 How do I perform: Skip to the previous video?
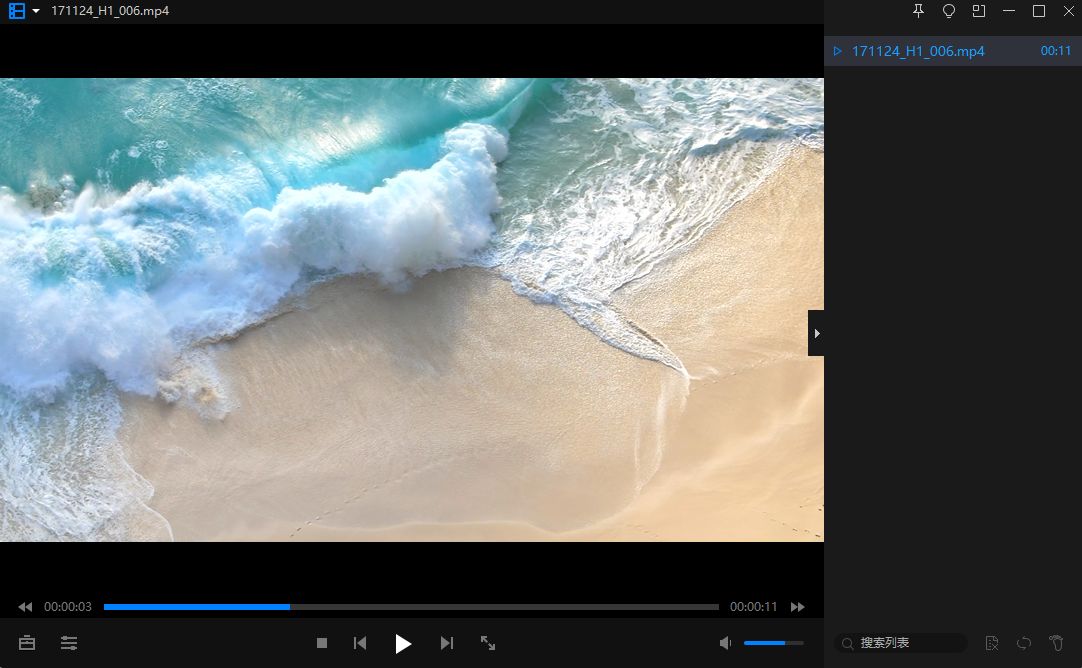pos(360,643)
